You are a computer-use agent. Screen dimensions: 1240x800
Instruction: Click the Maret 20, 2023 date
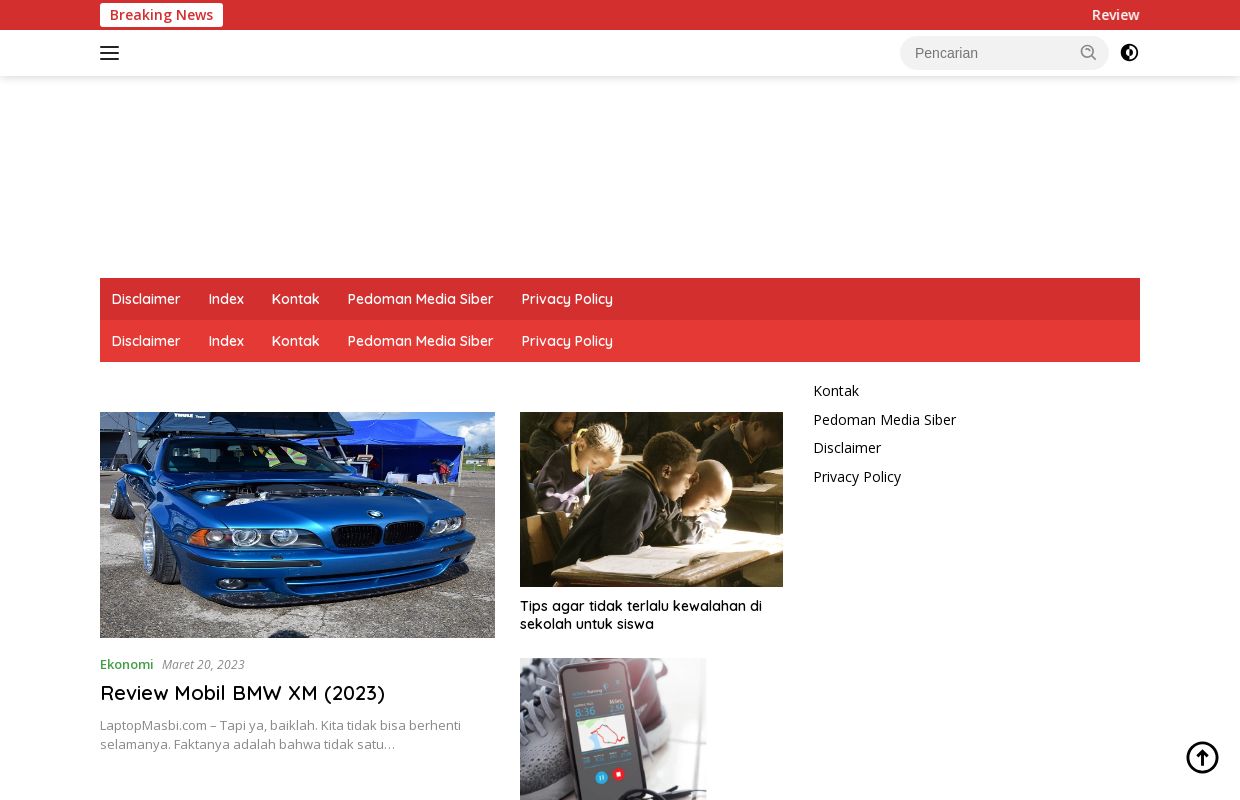(x=203, y=665)
